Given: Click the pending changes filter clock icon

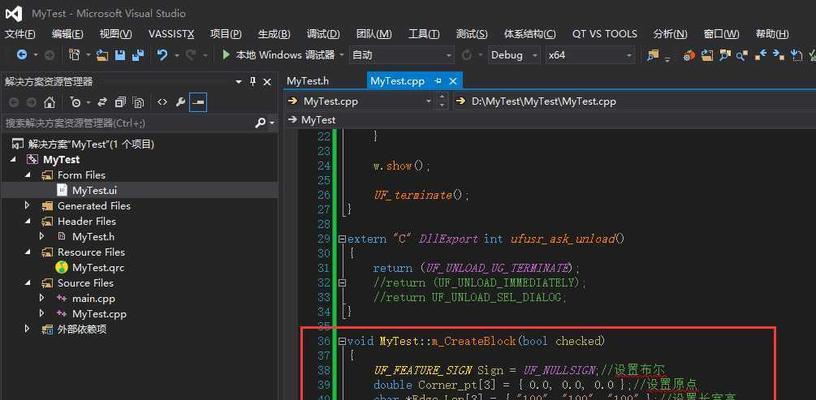Looking at the screenshot, I should (x=75, y=102).
